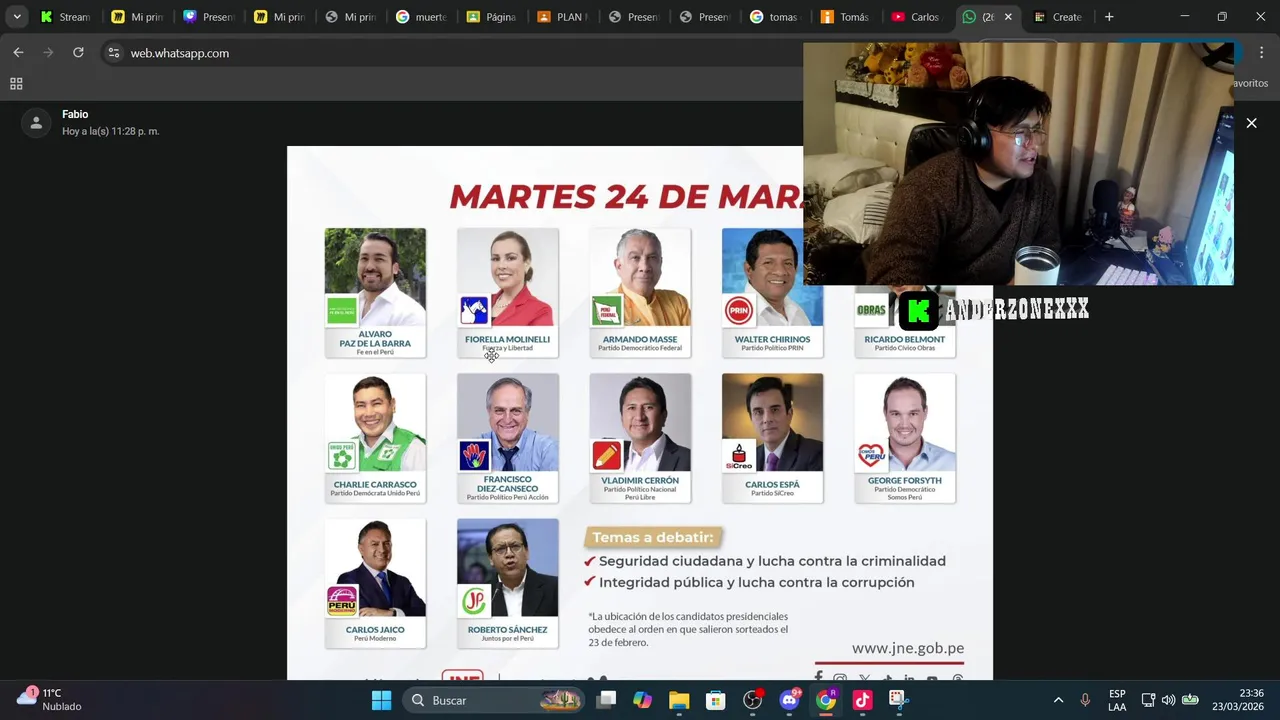Open Microsoft Store from the taskbar
This screenshot has height=720, width=1280.
[x=716, y=700]
